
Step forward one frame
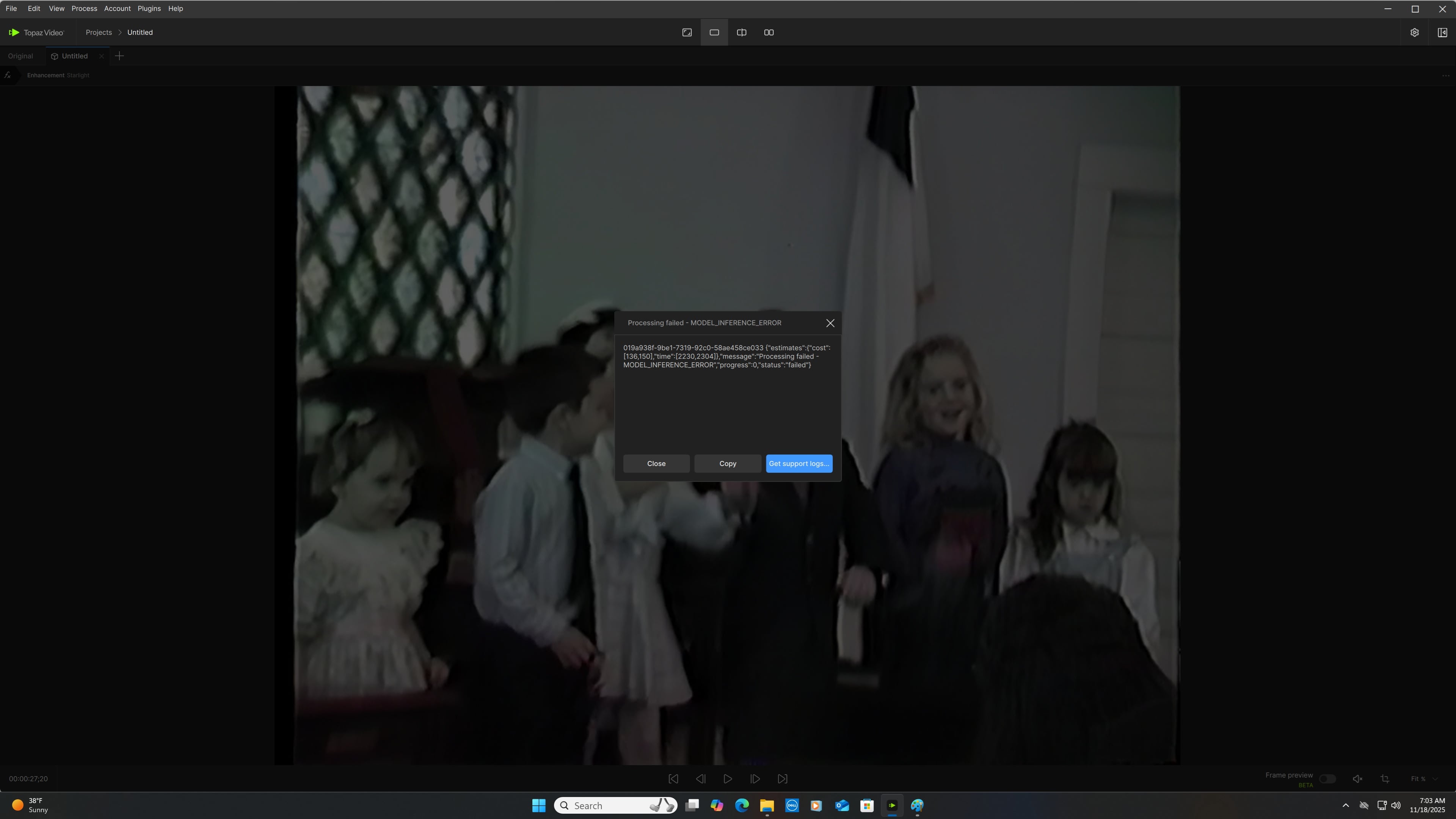click(x=755, y=779)
